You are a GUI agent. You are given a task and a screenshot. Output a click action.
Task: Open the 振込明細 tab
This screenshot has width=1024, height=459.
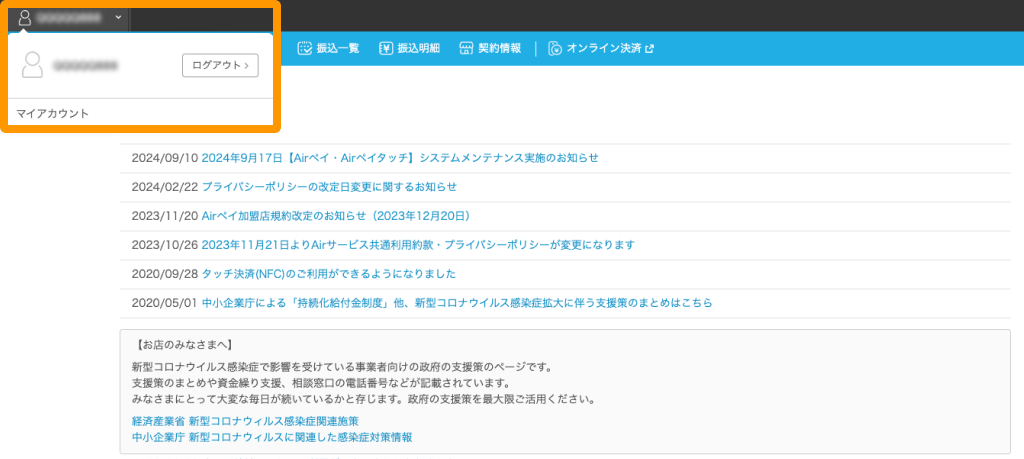point(418,48)
